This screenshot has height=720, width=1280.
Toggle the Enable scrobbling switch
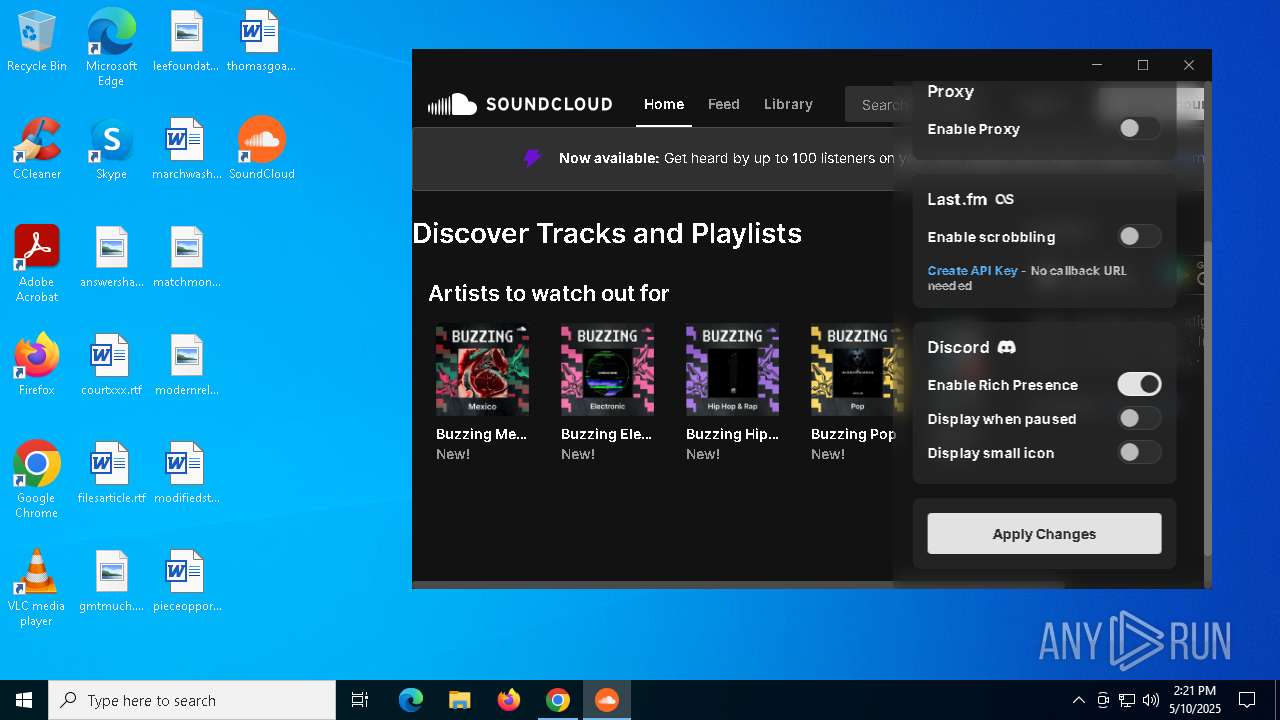pos(1139,237)
